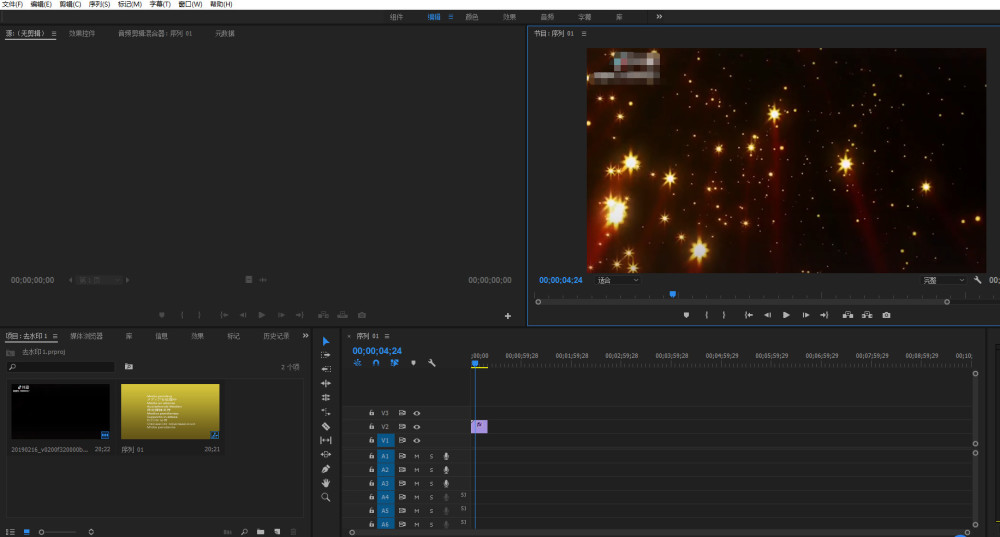This screenshot has height=537, width=1000.
Task: Select the Razor tool
Action: pos(326,426)
